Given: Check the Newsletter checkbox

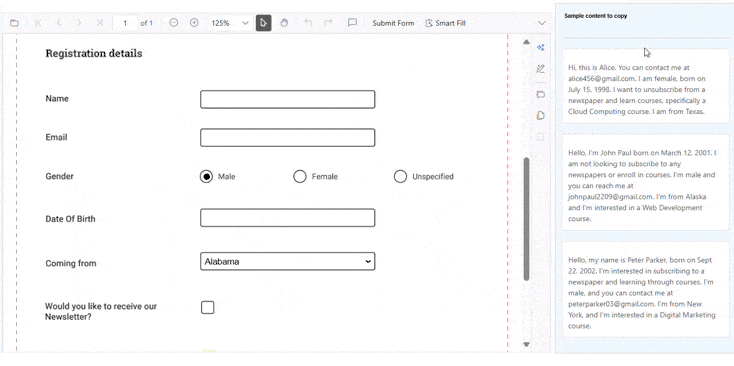Looking at the screenshot, I should [x=207, y=307].
